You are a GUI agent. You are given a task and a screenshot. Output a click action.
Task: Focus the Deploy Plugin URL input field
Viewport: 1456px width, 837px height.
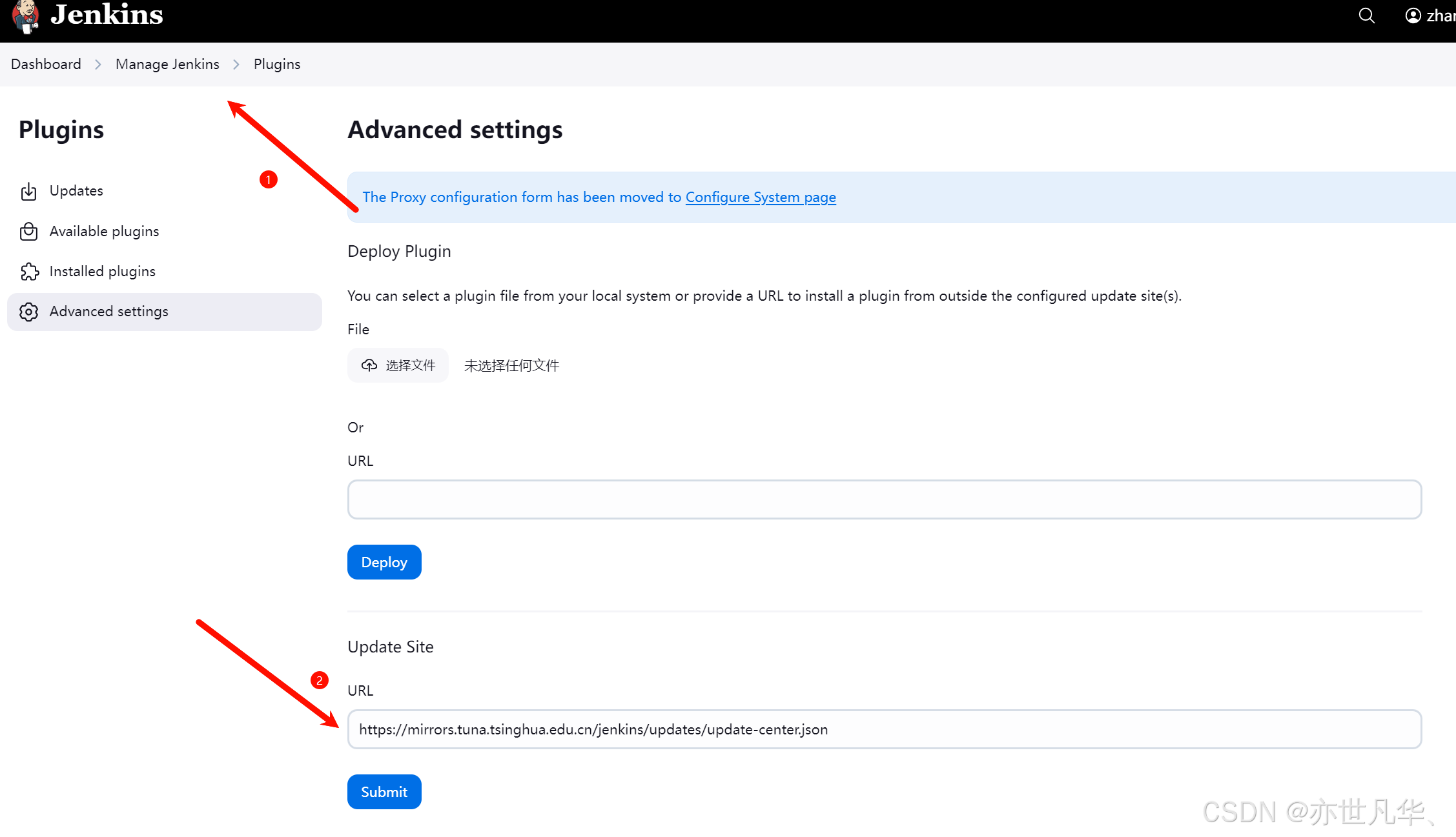point(885,499)
